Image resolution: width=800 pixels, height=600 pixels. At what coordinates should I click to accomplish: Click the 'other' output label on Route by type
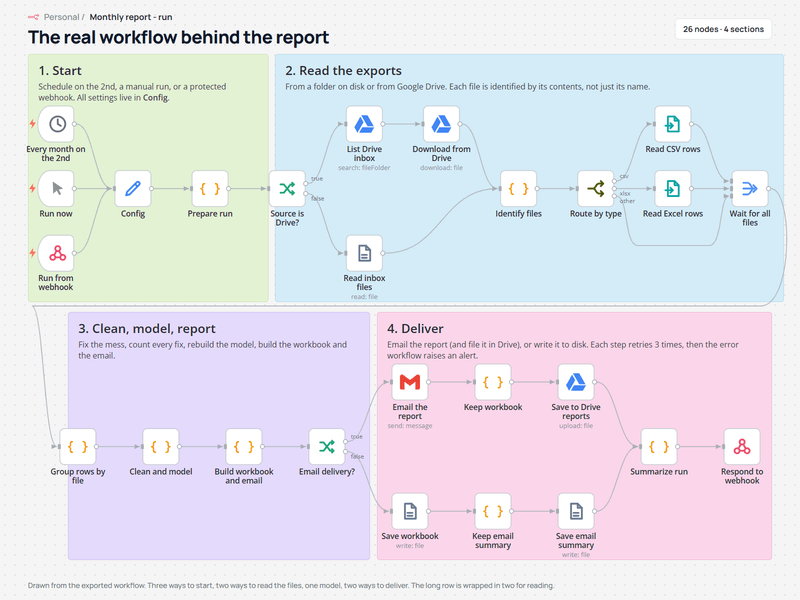click(627, 201)
